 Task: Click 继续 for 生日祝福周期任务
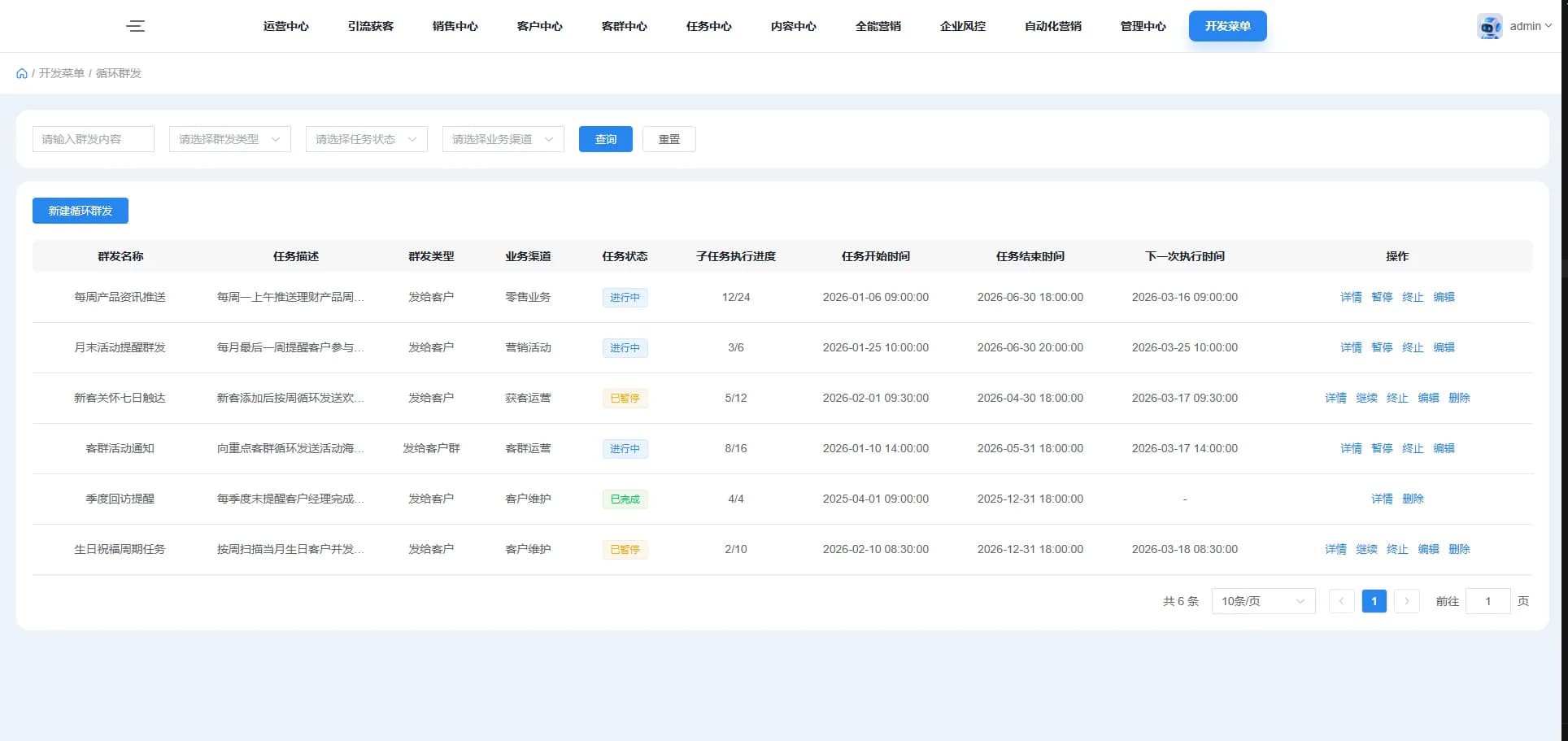pyautogui.click(x=1366, y=549)
